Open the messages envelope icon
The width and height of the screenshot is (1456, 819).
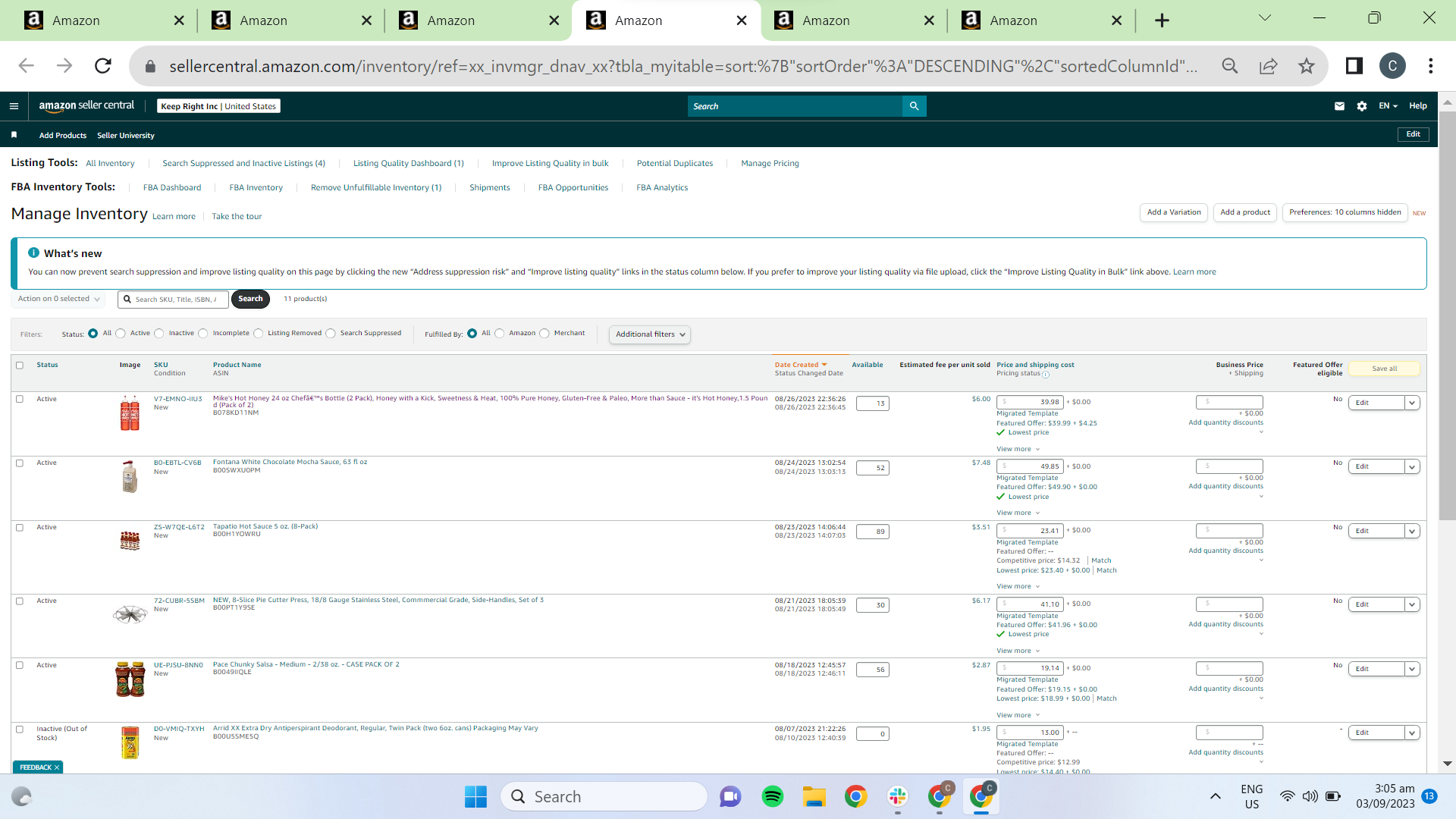coord(1339,106)
